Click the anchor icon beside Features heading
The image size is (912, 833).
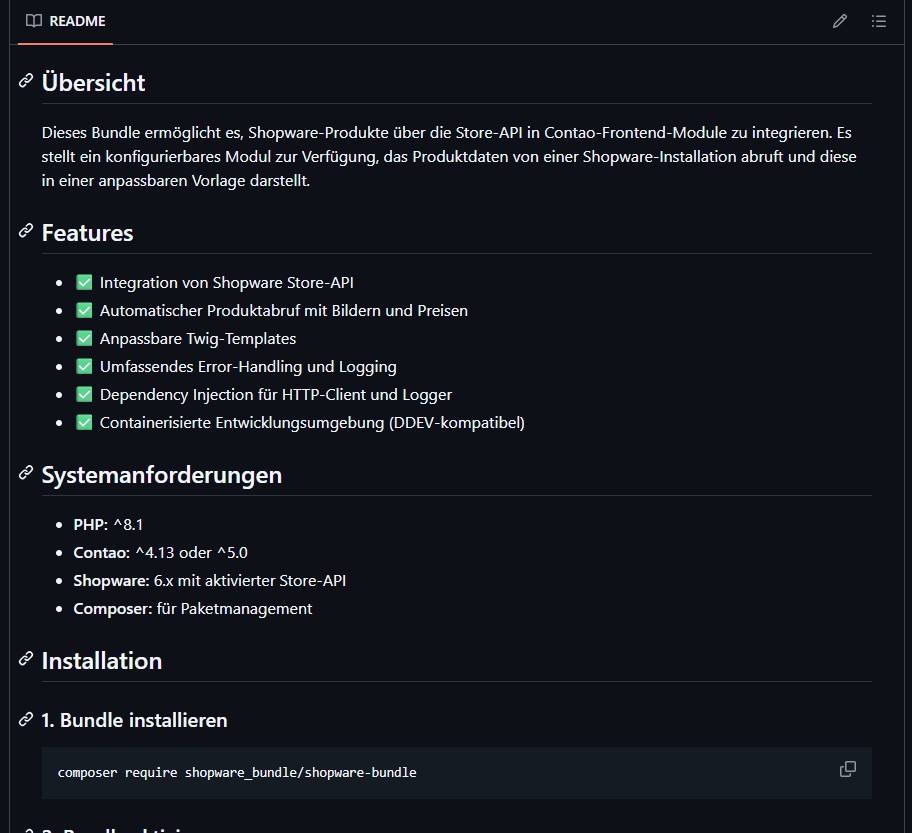click(24, 233)
